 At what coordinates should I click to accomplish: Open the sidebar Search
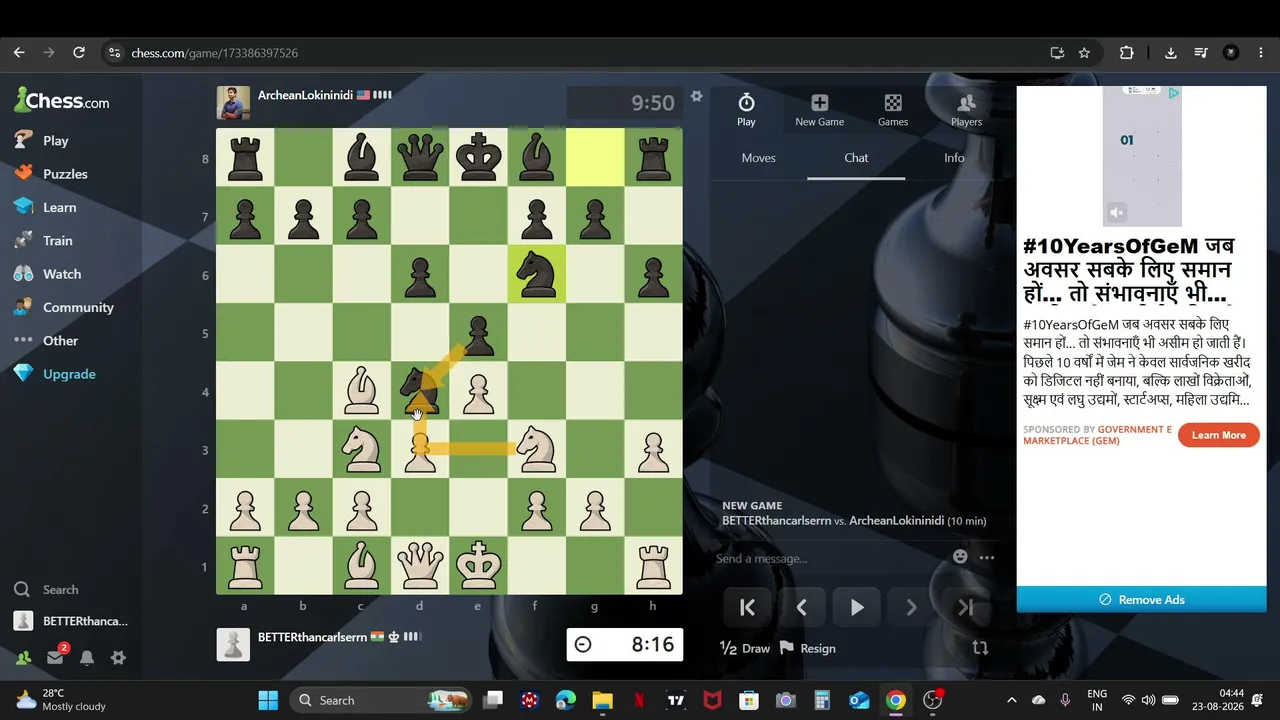(x=46, y=590)
